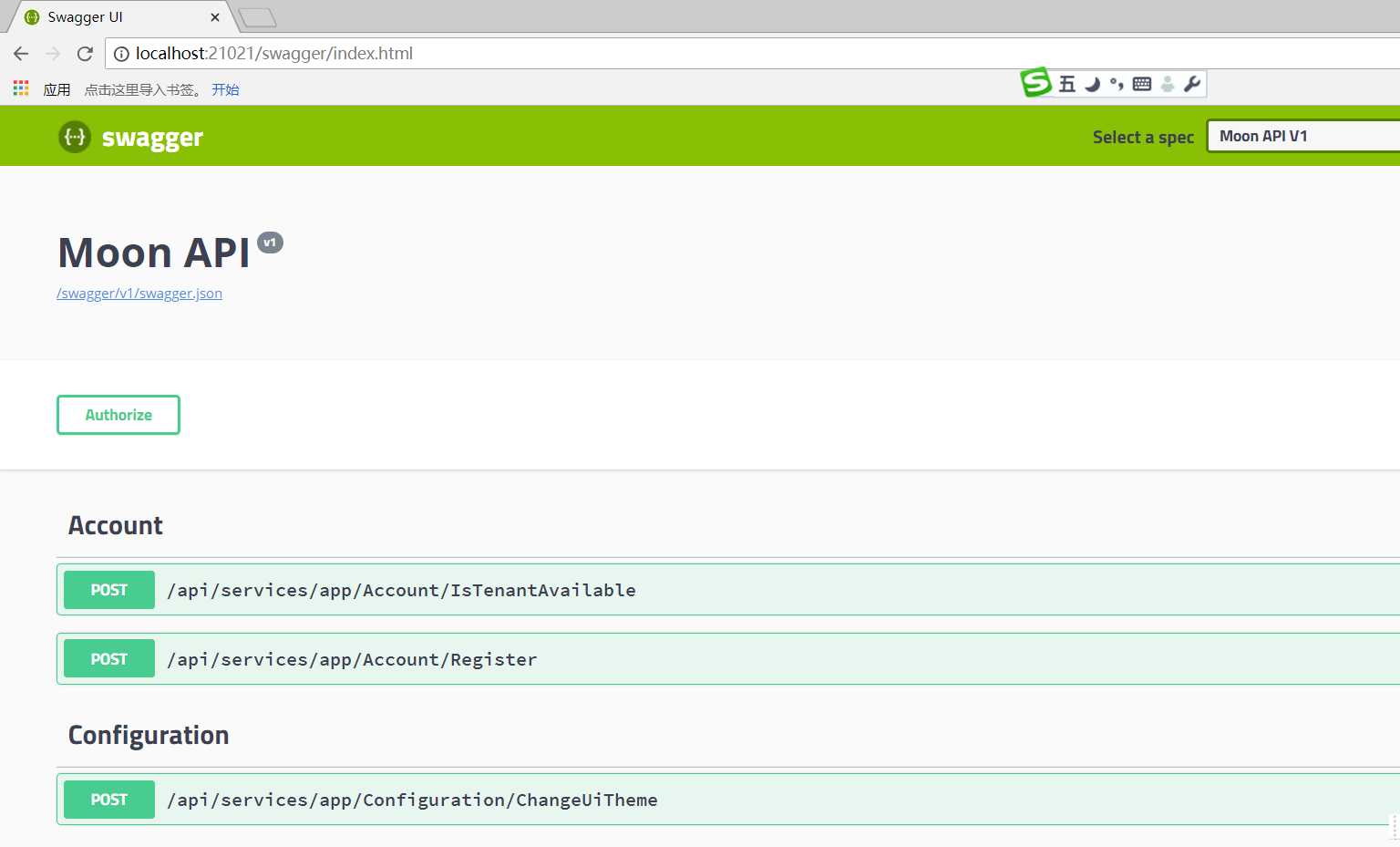Click the Swagger logo icon
The image size is (1400, 847).
(75, 137)
